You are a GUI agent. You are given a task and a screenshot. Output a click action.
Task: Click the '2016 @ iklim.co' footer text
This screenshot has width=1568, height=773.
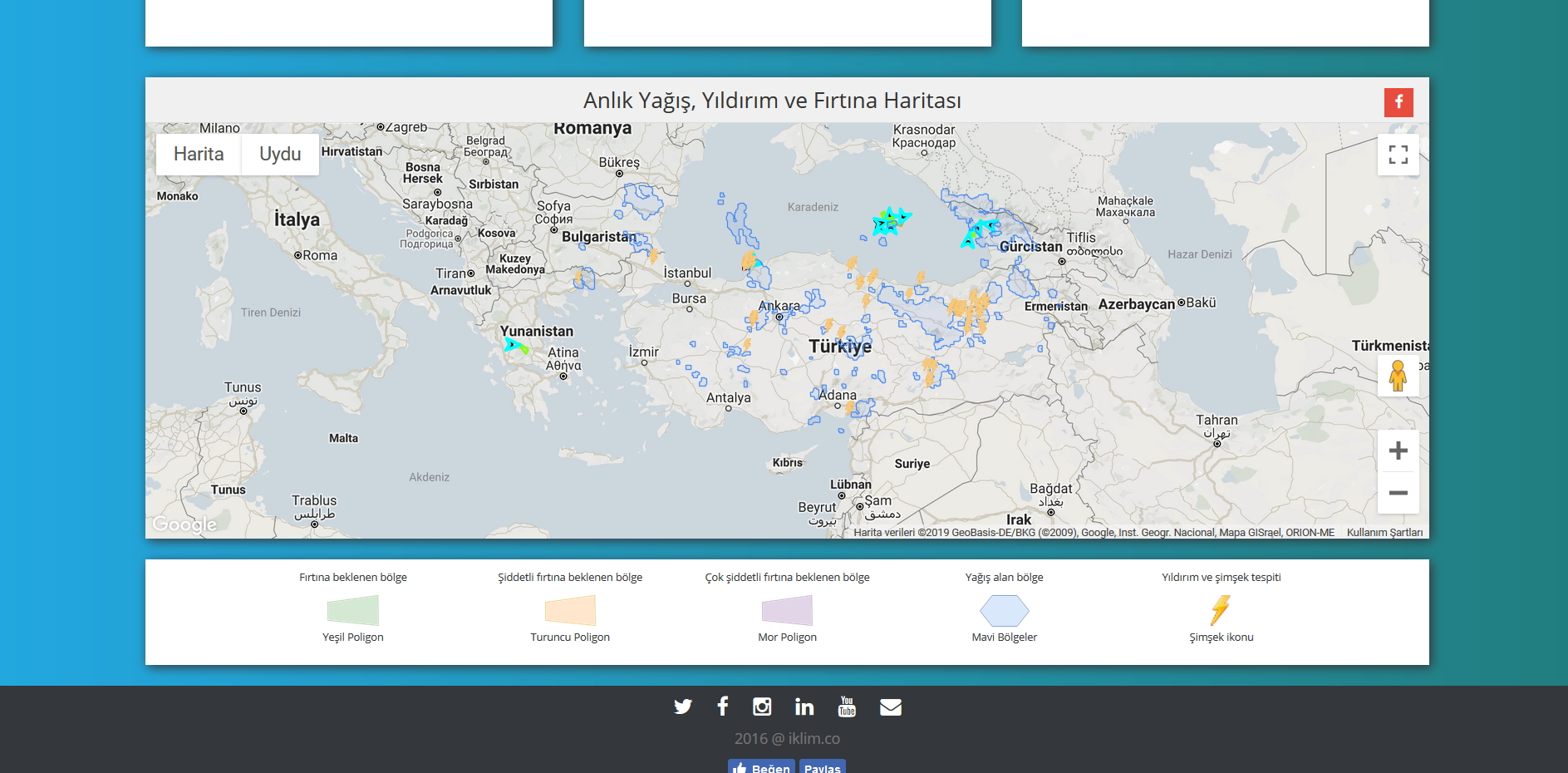click(787, 738)
